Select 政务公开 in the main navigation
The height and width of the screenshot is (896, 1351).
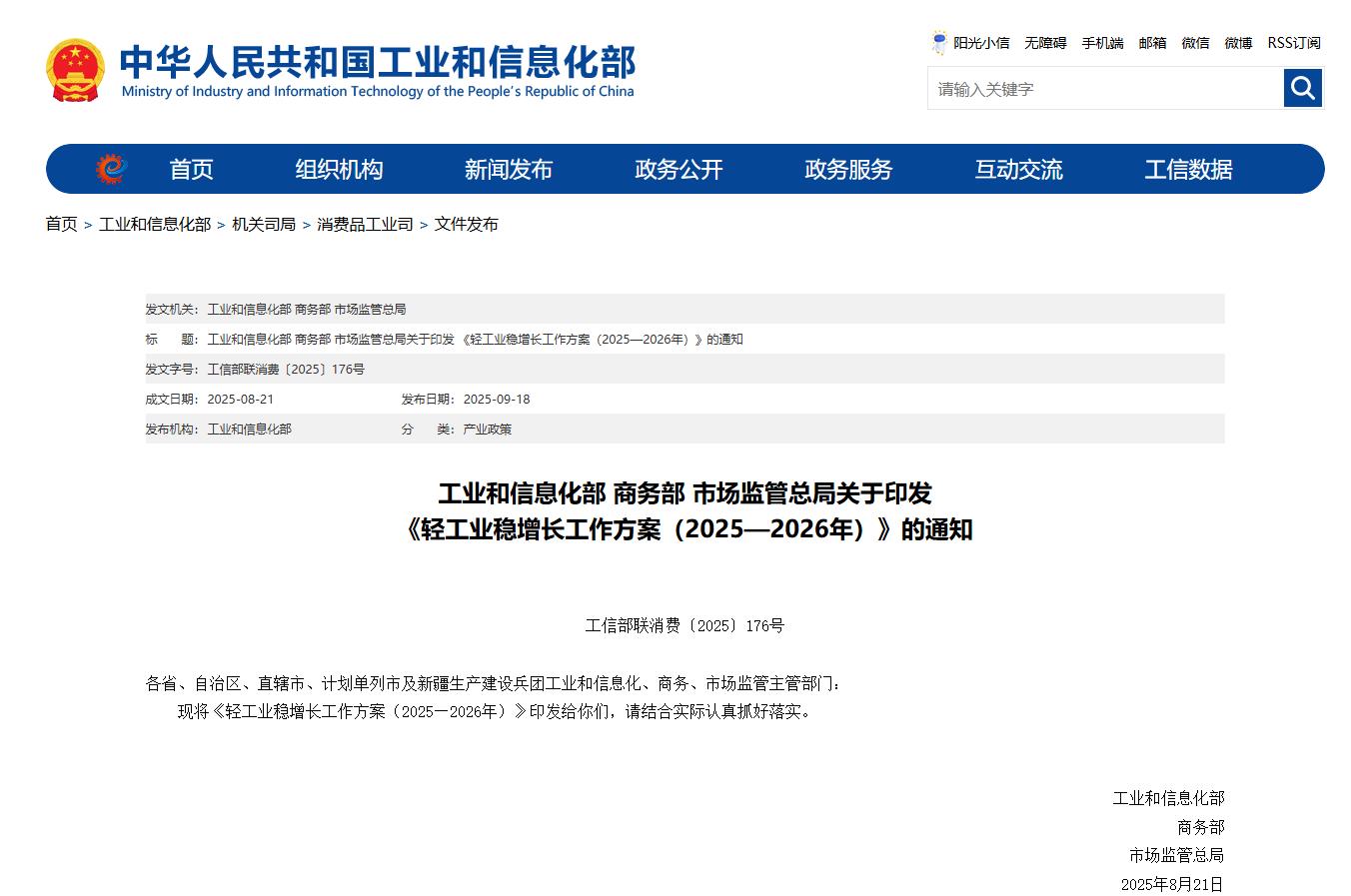coord(678,169)
